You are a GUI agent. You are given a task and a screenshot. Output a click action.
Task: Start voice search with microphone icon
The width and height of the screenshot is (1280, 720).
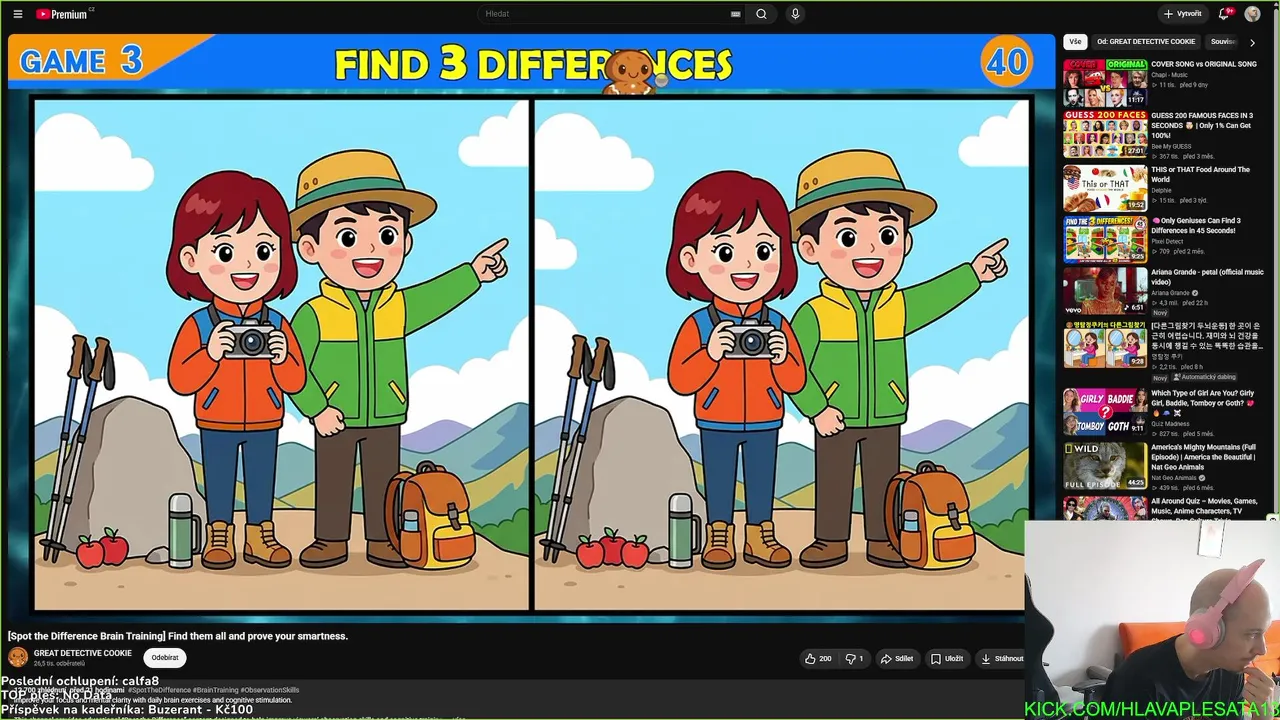pyautogui.click(x=795, y=14)
